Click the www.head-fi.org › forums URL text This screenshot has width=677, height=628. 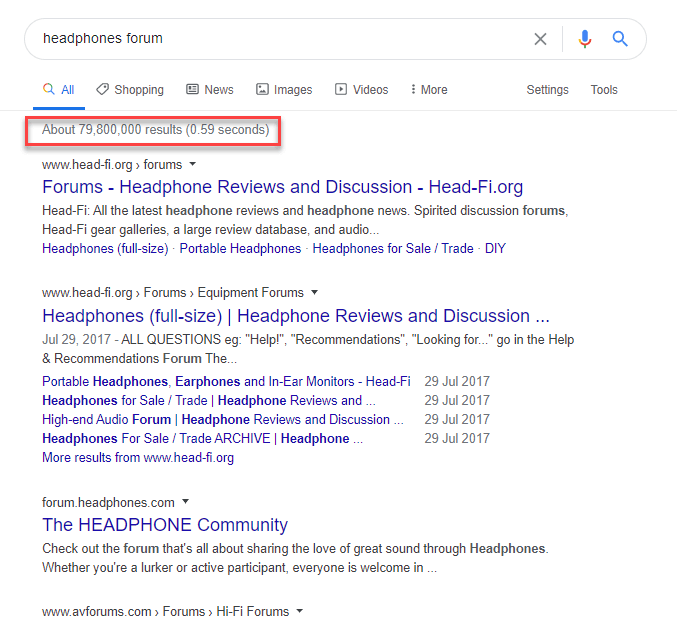pyautogui.click(x=112, y=164)
